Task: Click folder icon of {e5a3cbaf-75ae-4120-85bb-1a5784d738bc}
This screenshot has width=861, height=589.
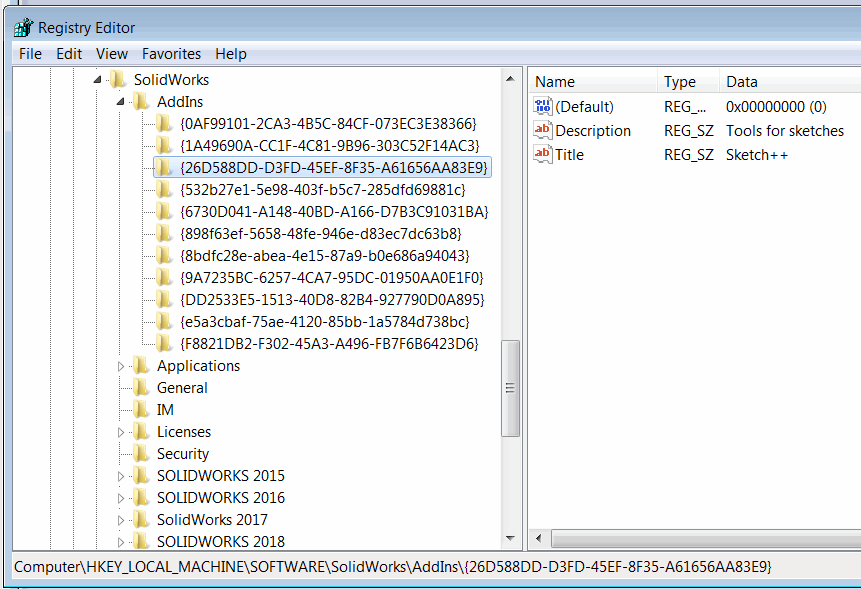Action: [x=164, y=321]
